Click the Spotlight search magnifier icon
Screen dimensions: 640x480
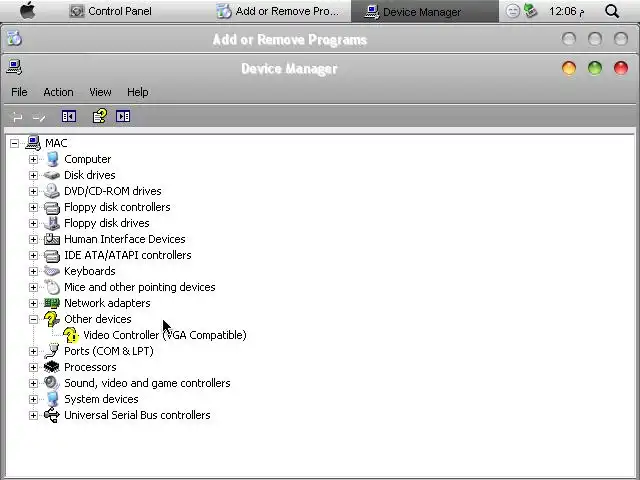pos(612,11)
